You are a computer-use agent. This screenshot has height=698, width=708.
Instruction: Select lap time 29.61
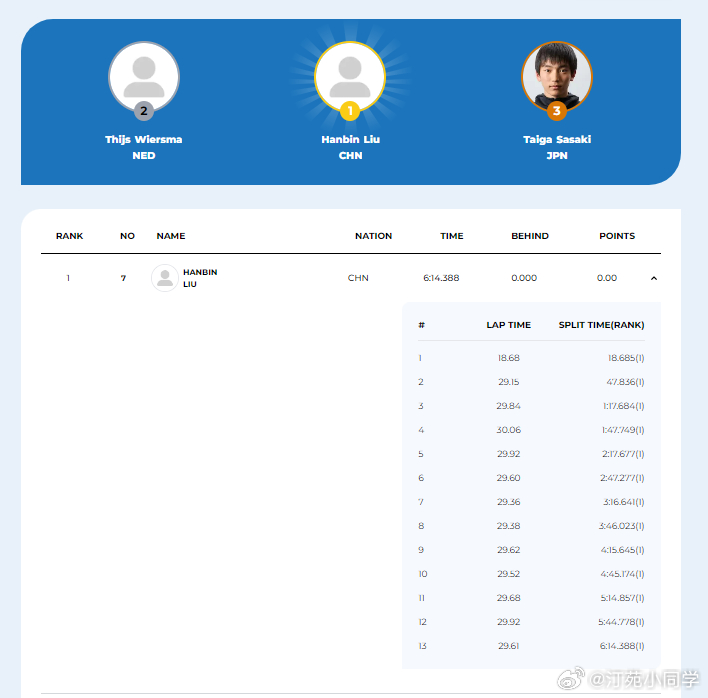click(x=508, y=646)
